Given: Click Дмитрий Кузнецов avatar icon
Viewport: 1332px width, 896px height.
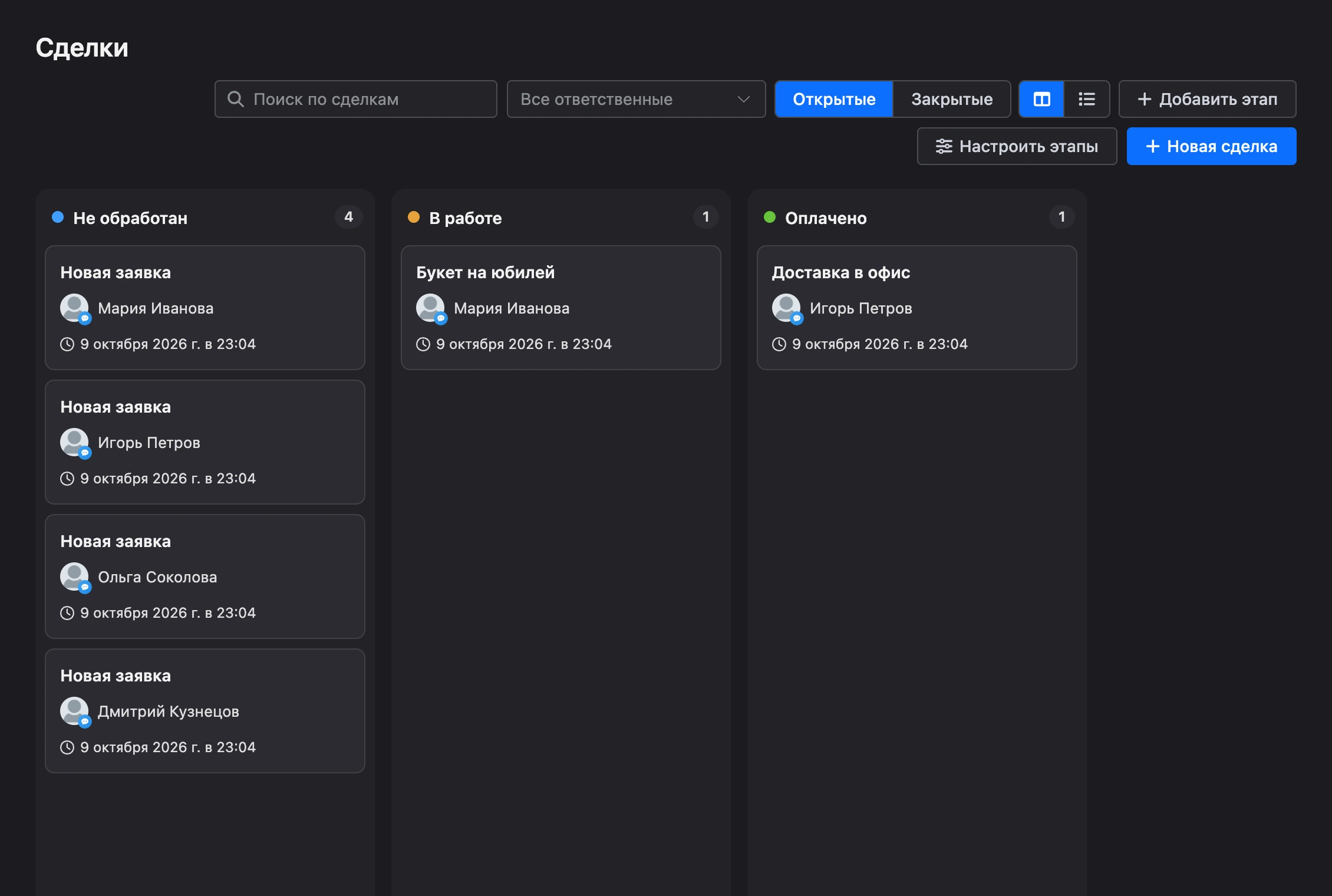Looking at the screenshot, I should click(x=74, y=711).
